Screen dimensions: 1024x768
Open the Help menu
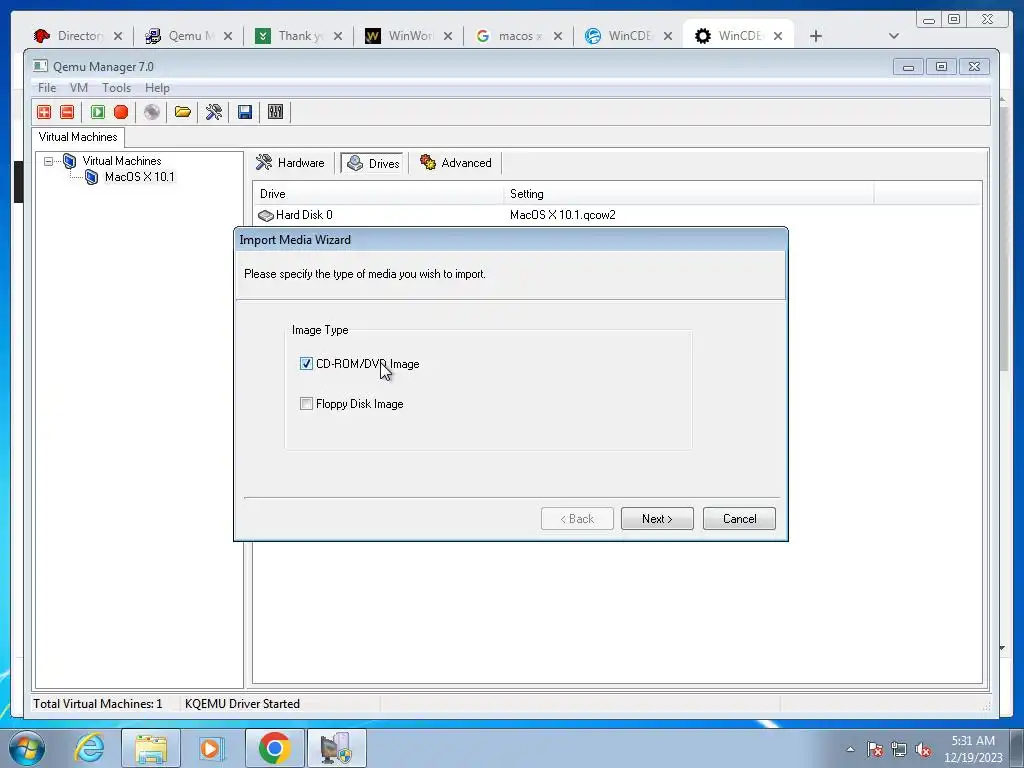pyautogui.click(x=157, y=88)
